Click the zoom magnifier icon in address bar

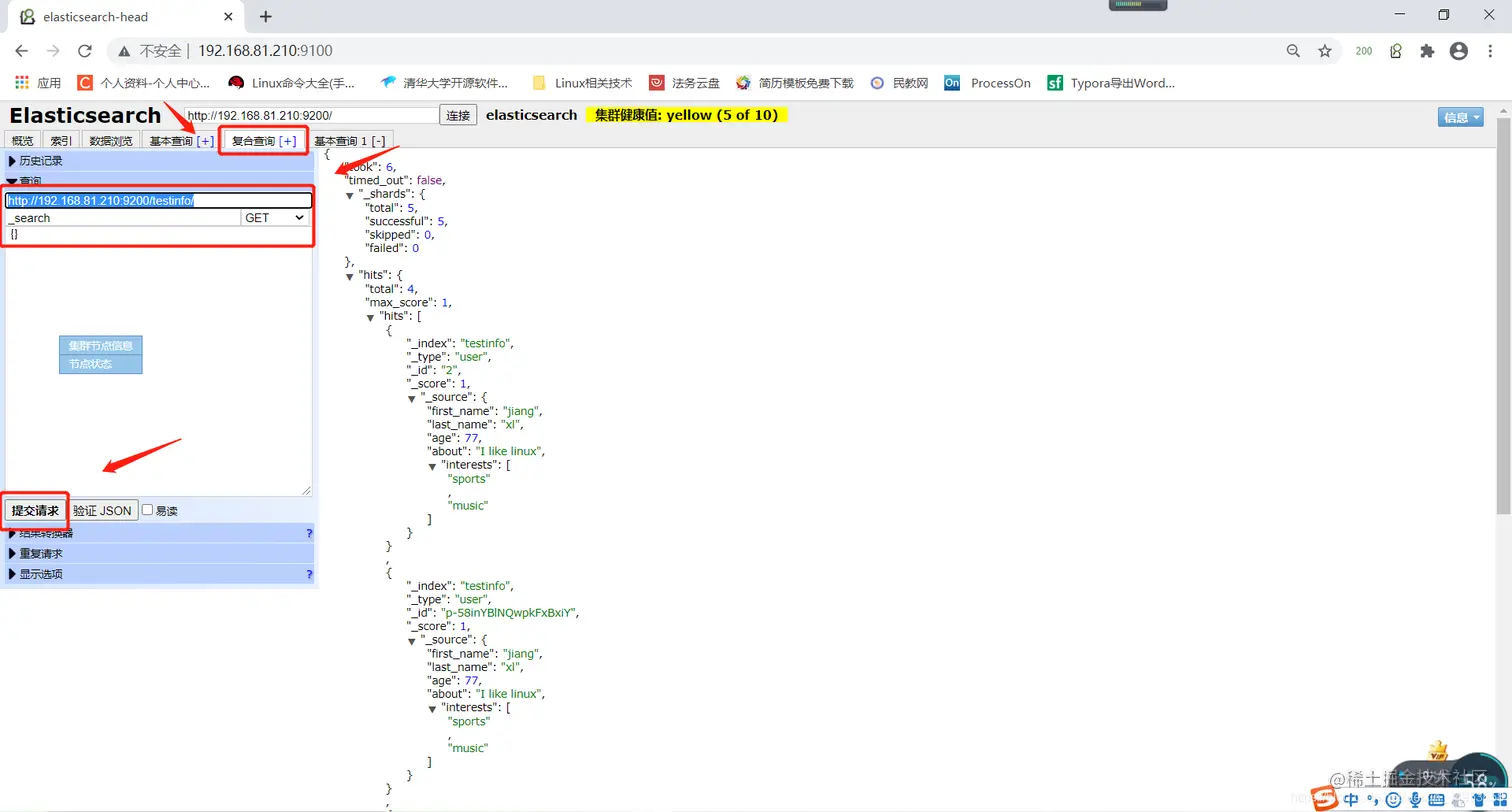click(x=1293, y=51)
